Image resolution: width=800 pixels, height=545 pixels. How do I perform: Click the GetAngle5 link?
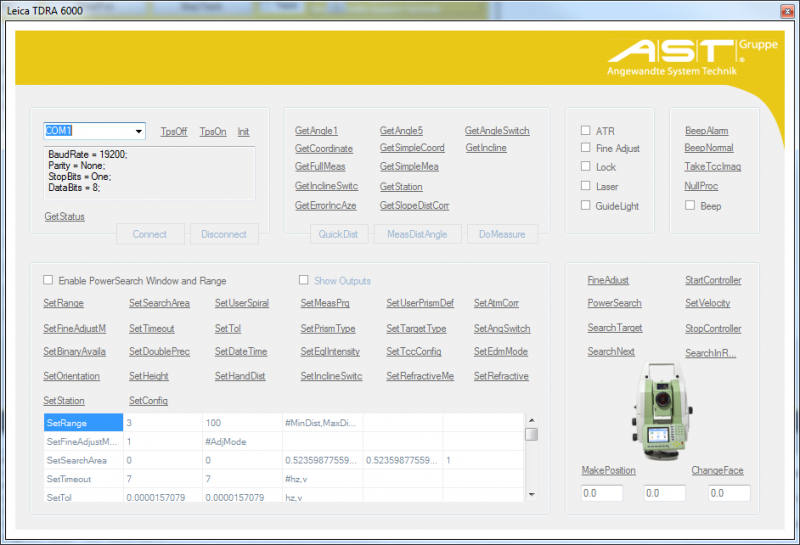[x=401, y=131]
